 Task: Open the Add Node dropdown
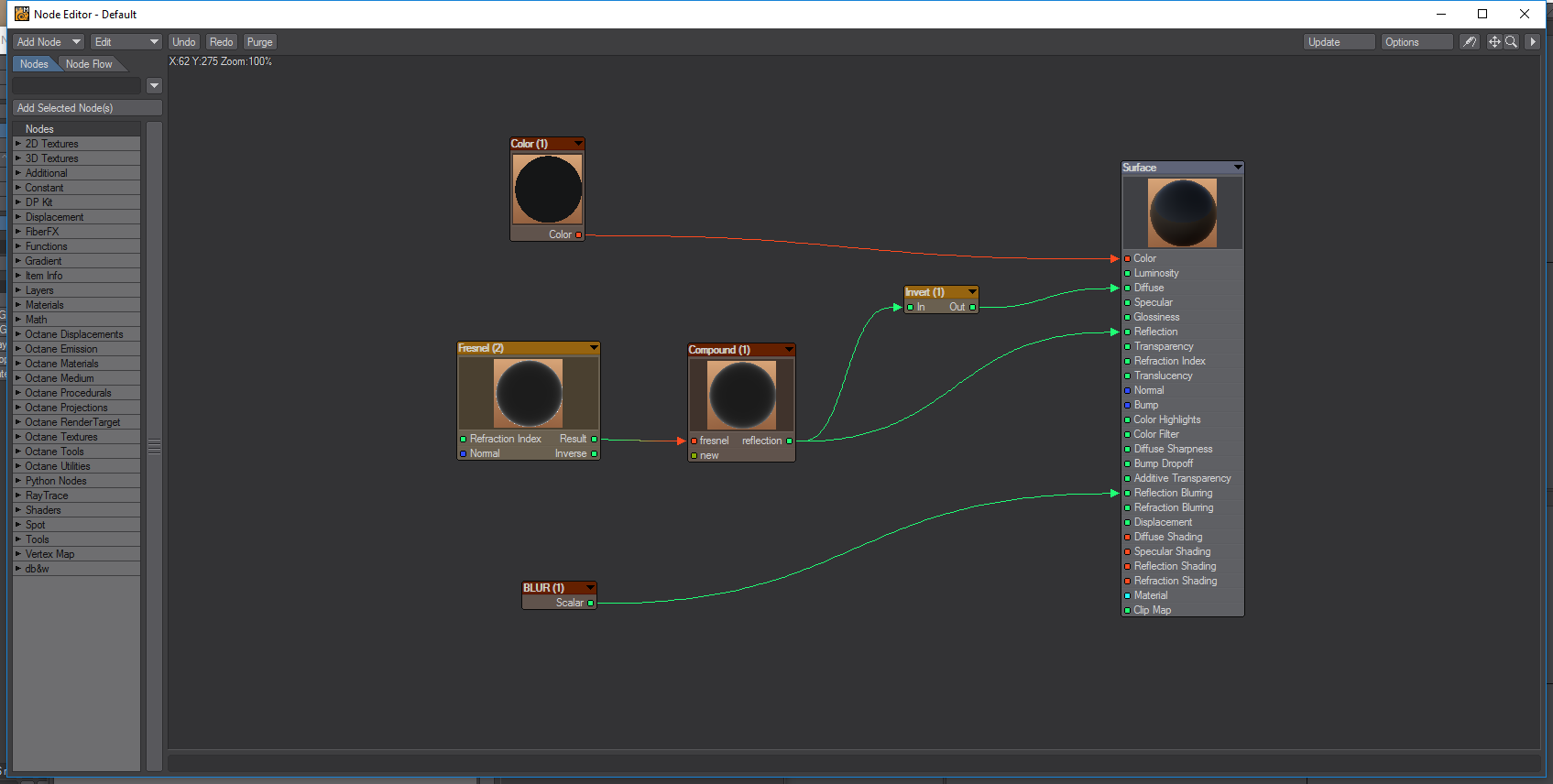pyautogui.click(x=49, y=42)
